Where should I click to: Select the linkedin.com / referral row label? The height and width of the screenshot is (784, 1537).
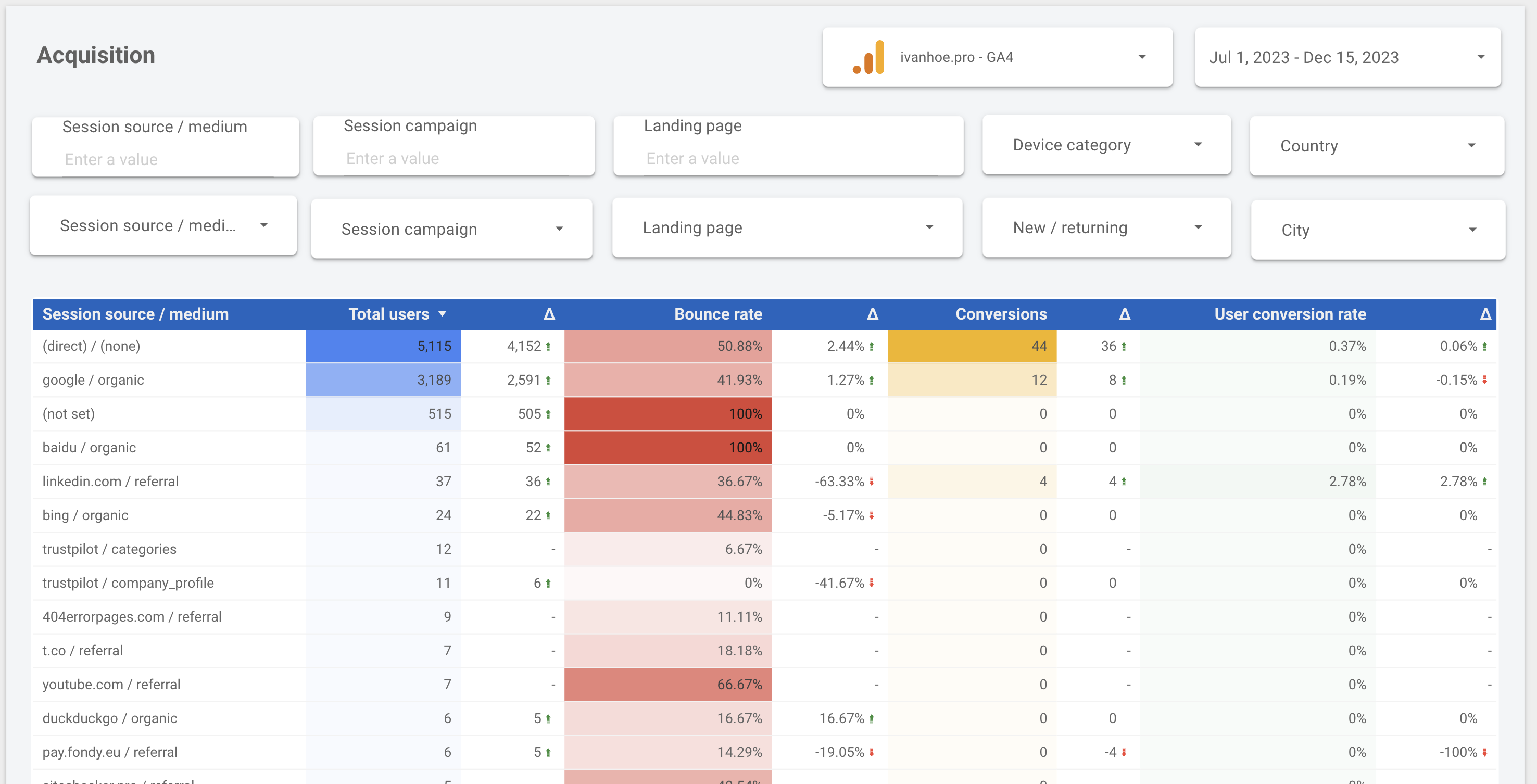point(110,482)
